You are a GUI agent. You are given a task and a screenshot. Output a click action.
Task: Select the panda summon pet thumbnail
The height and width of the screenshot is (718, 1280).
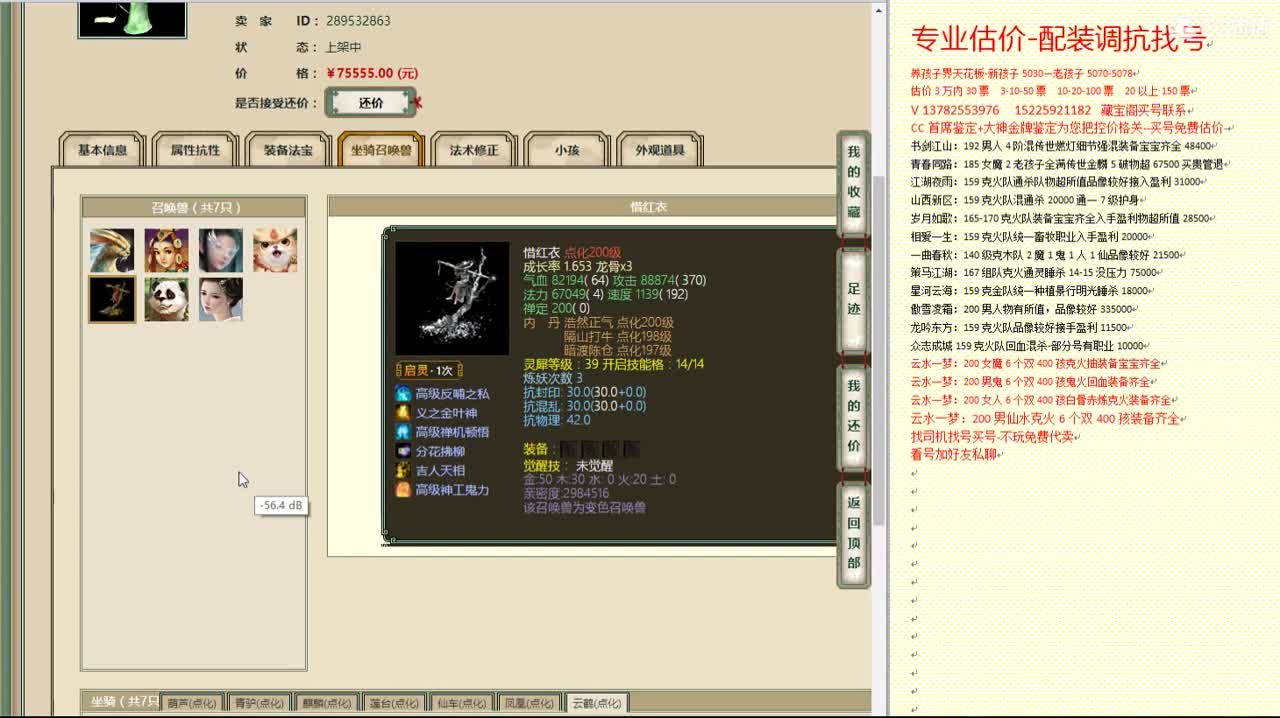[x=166, y=299]
